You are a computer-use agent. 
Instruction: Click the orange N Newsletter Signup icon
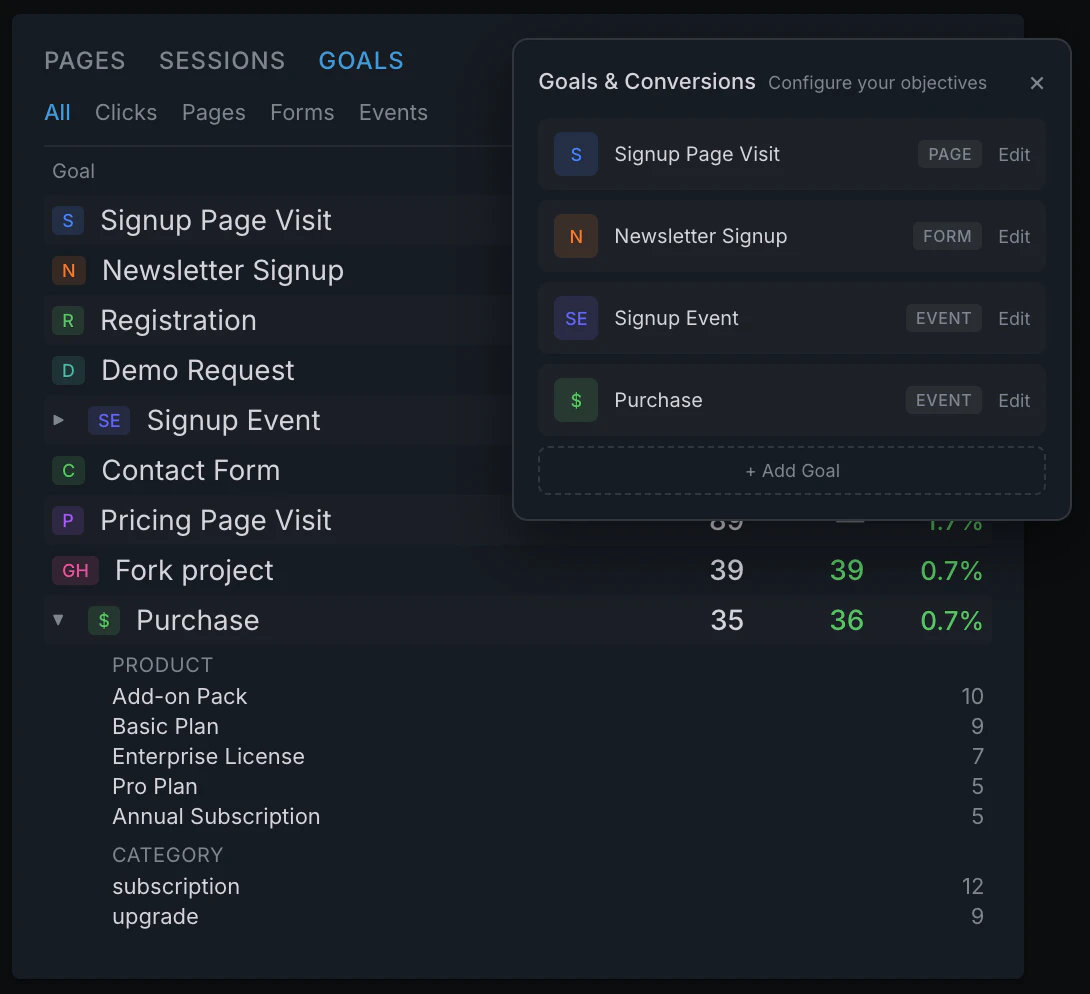[x=68, y=270]
